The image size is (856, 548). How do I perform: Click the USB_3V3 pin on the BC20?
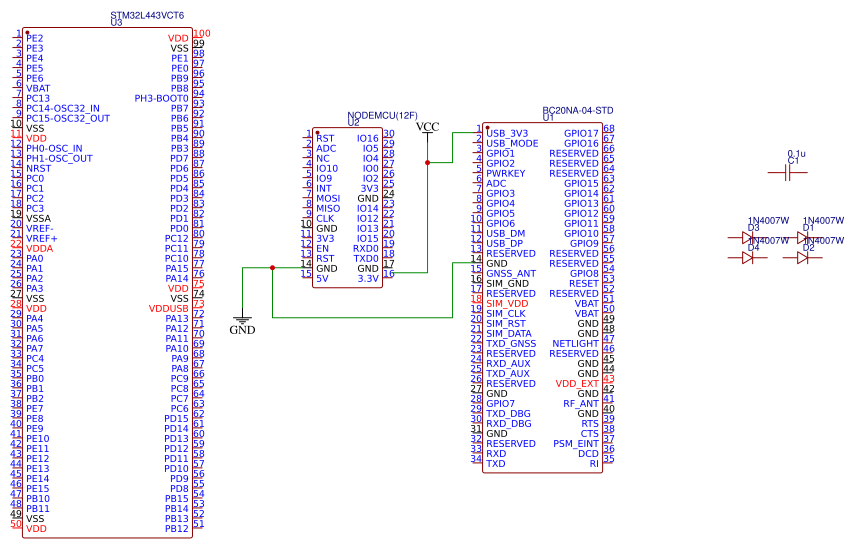pos(507,133)
